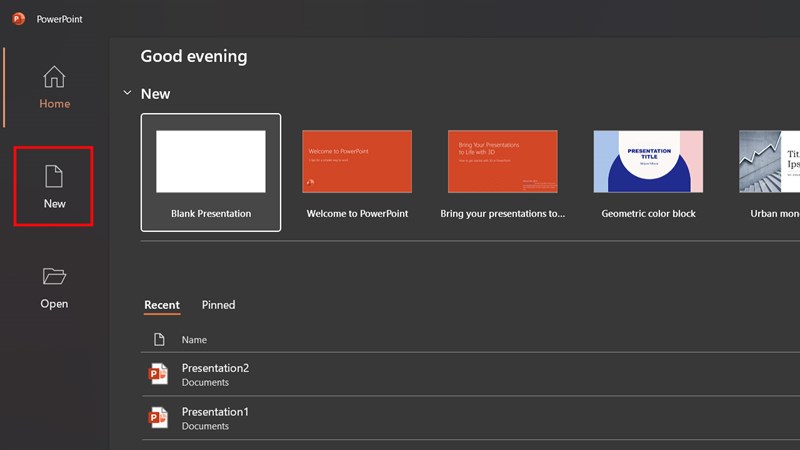Open Presentation2 from recent list
The image size is (800, 450).
pyautogui.click(x=215, y=368)
